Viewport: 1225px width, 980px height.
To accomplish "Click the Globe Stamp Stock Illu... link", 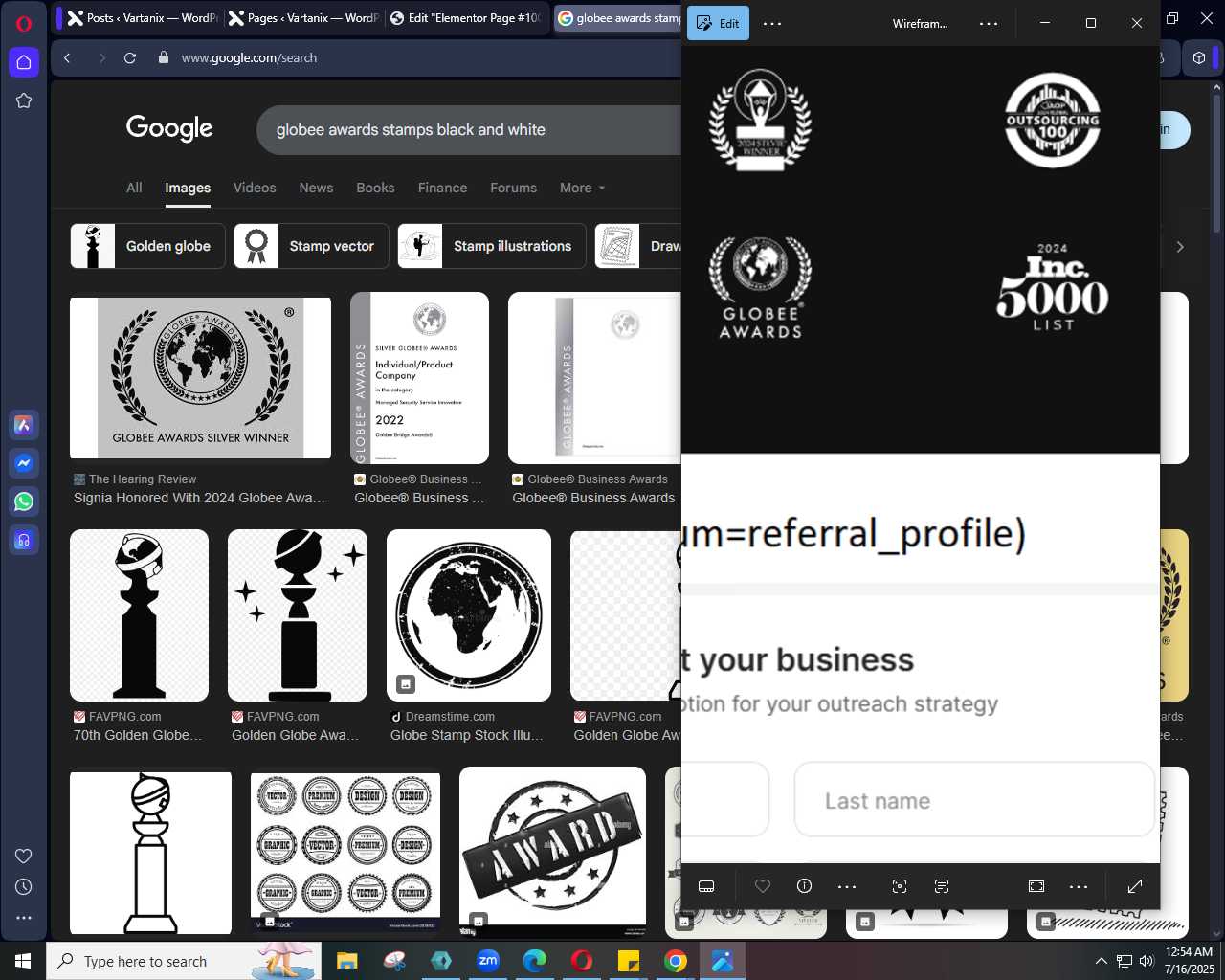I will pyautogui.click(x=467, y=735).
